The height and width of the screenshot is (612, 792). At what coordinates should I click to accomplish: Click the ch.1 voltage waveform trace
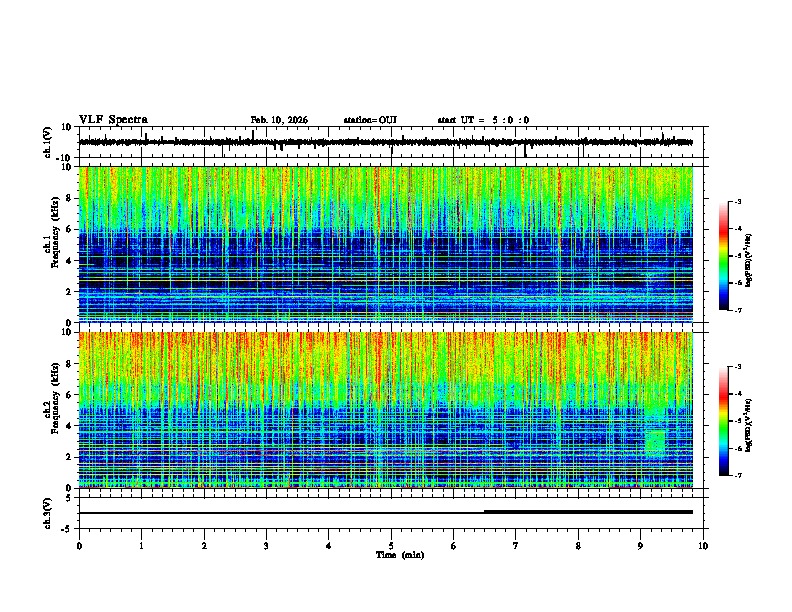(386, 142)
